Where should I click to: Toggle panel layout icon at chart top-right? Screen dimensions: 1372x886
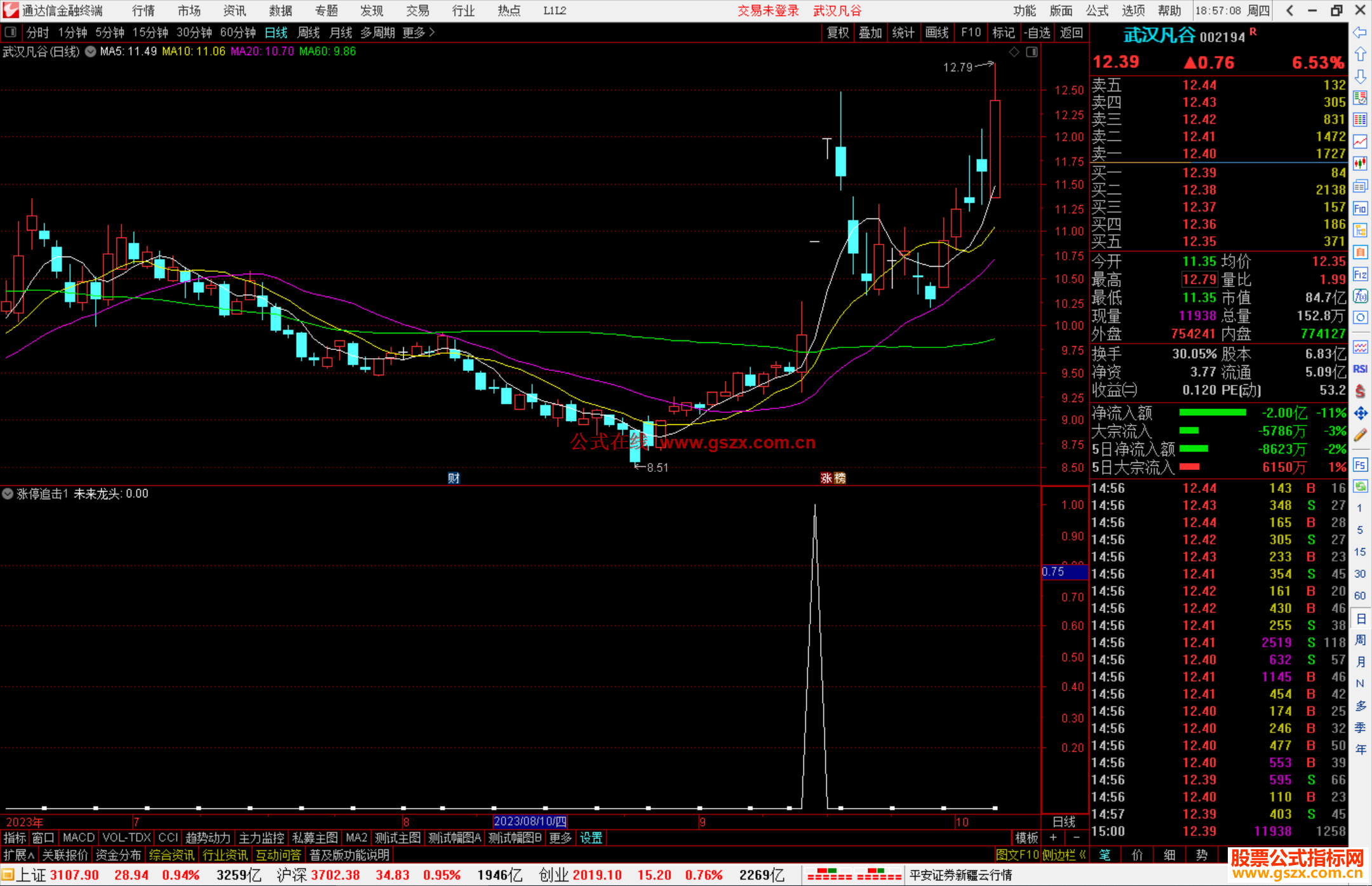point(1032,52)
